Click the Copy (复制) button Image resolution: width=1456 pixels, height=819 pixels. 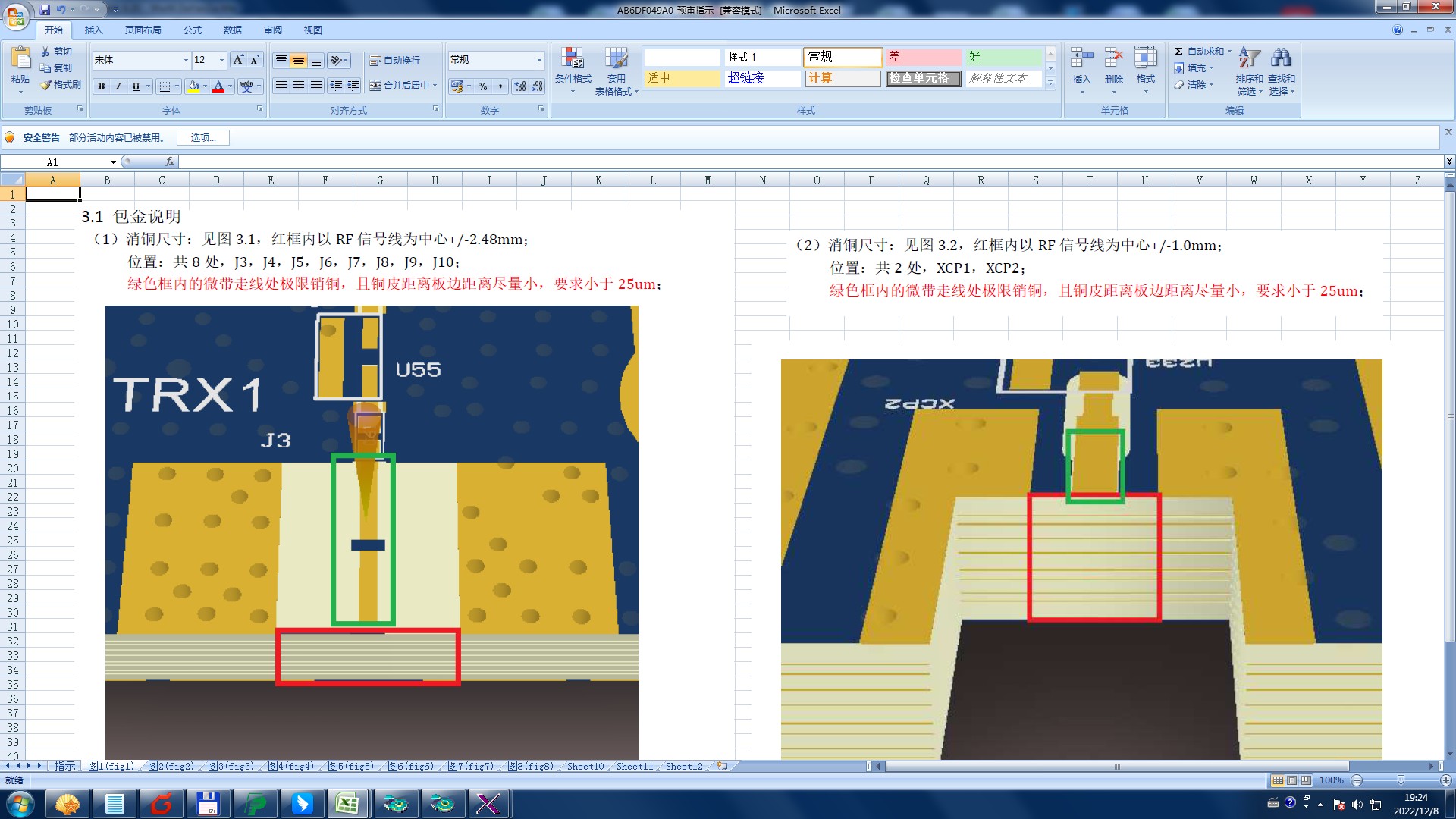pos(57,68)
